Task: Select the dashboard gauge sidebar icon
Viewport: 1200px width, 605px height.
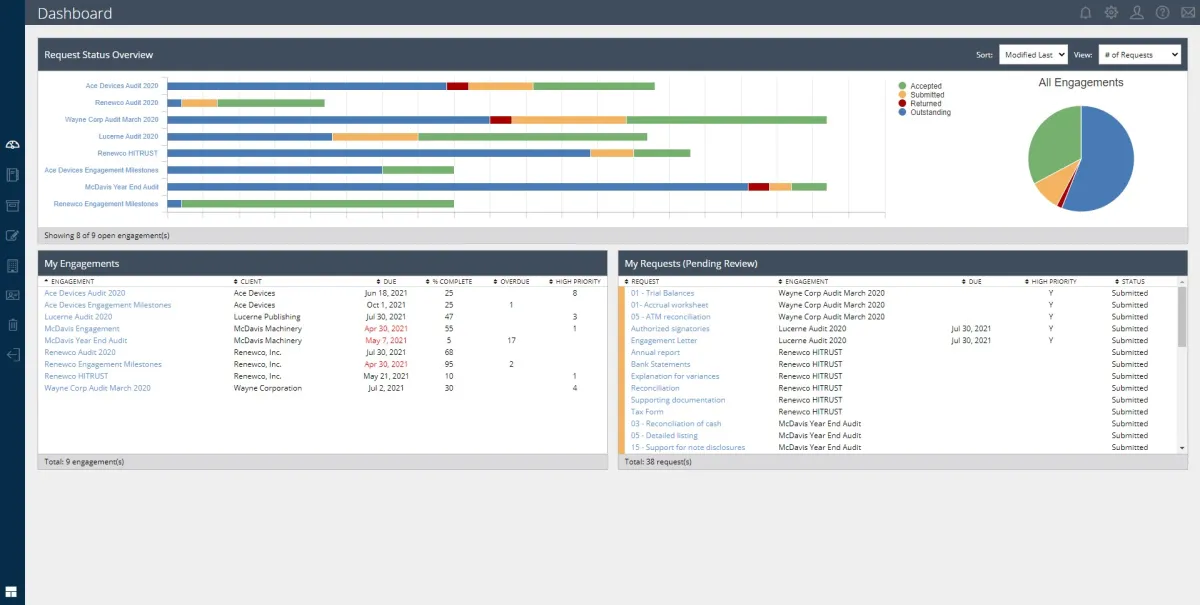Action: pyautogui.click(x=12, y=146)
